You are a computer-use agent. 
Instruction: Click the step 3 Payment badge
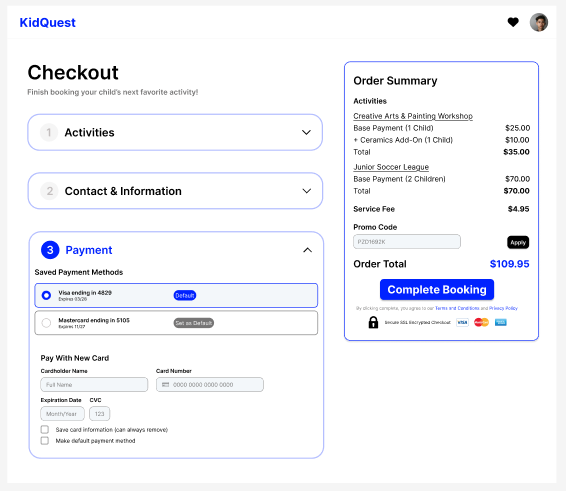tap(50, 250)
